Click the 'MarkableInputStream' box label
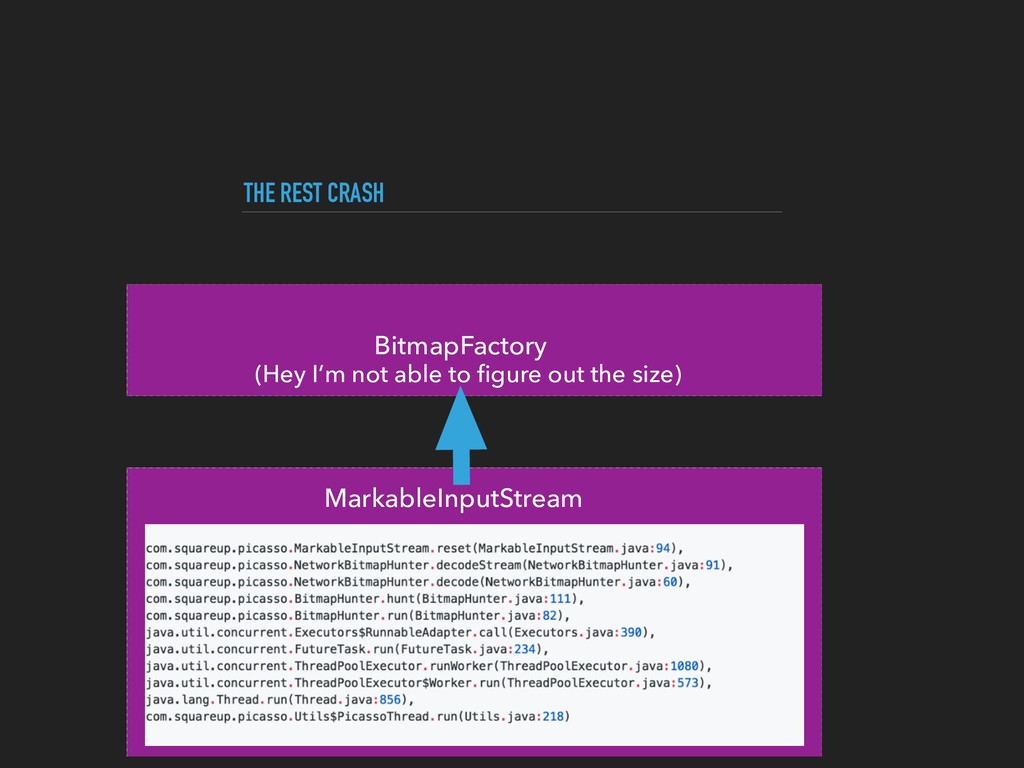1024x768 pixels. 453,498
